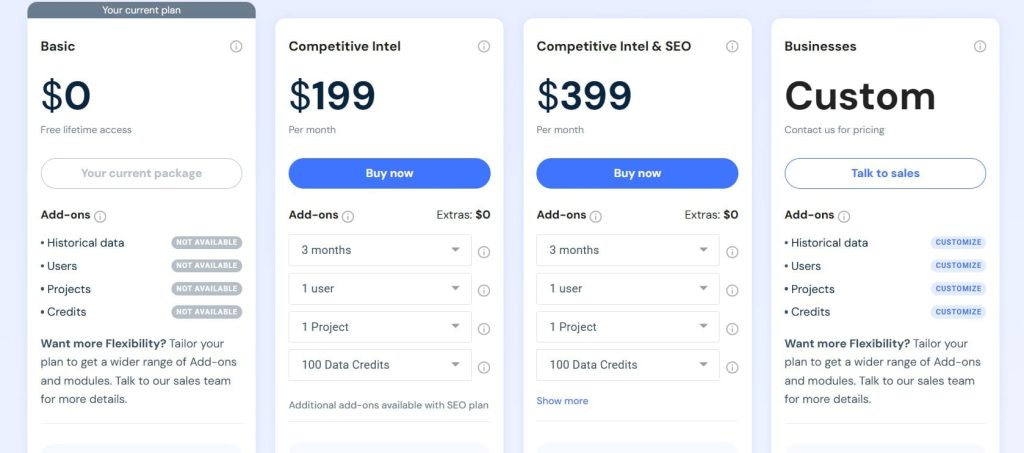Image resolution: width=1024 pixels, height=453 pixels.
Task: Click info icon next to Competitive Intel 3 months dropdown
Action: tap(484, 252)
